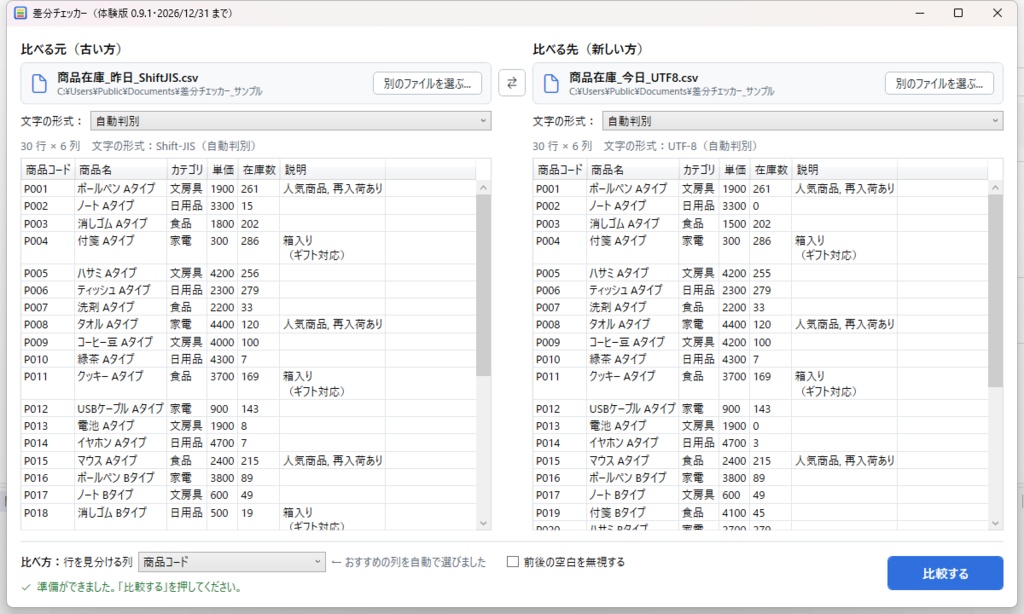Choose another file for the old side
Screen dimensions: 1024x614
[427, 84]
